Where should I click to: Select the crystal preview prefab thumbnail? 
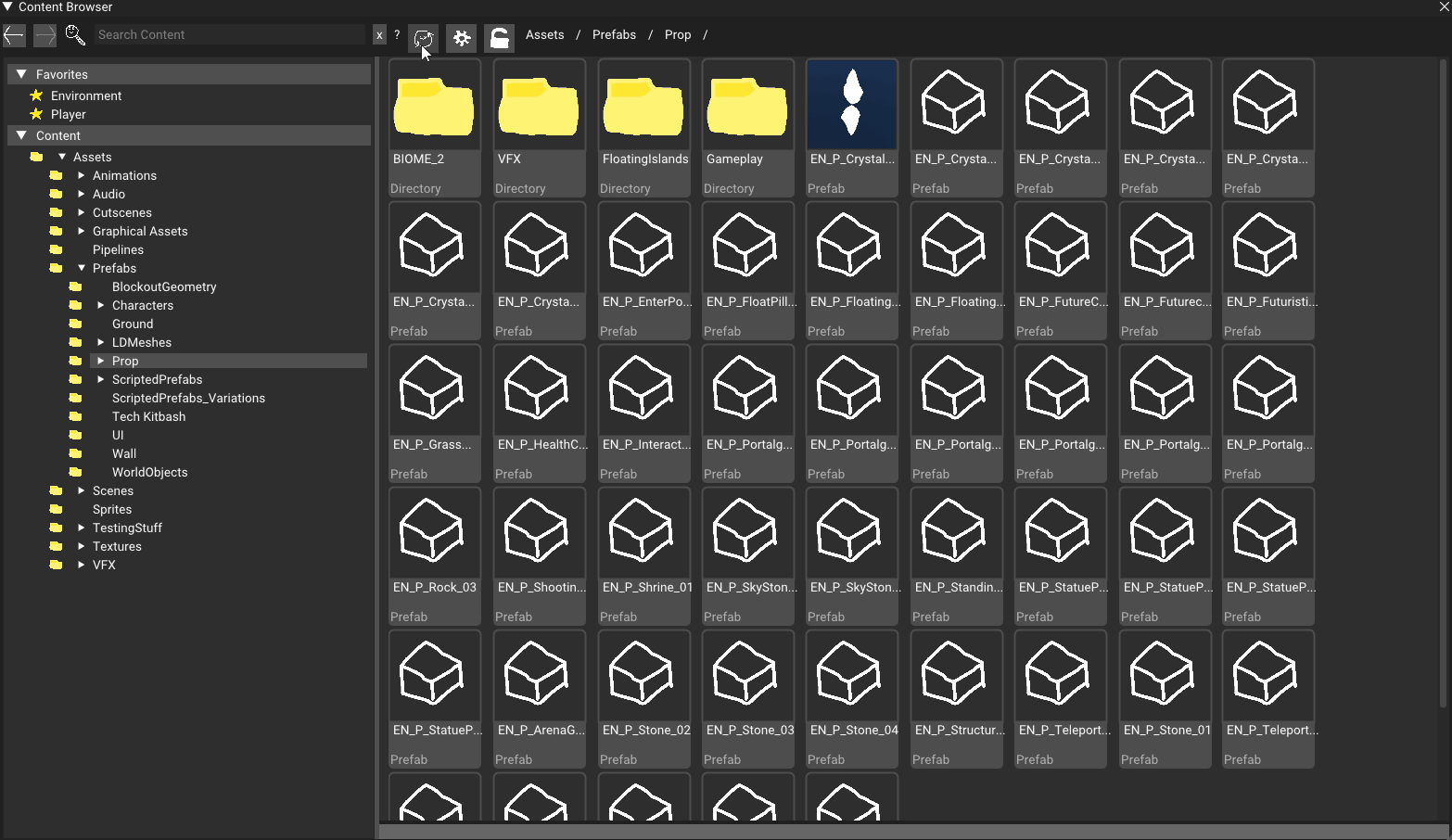(851, 105)
